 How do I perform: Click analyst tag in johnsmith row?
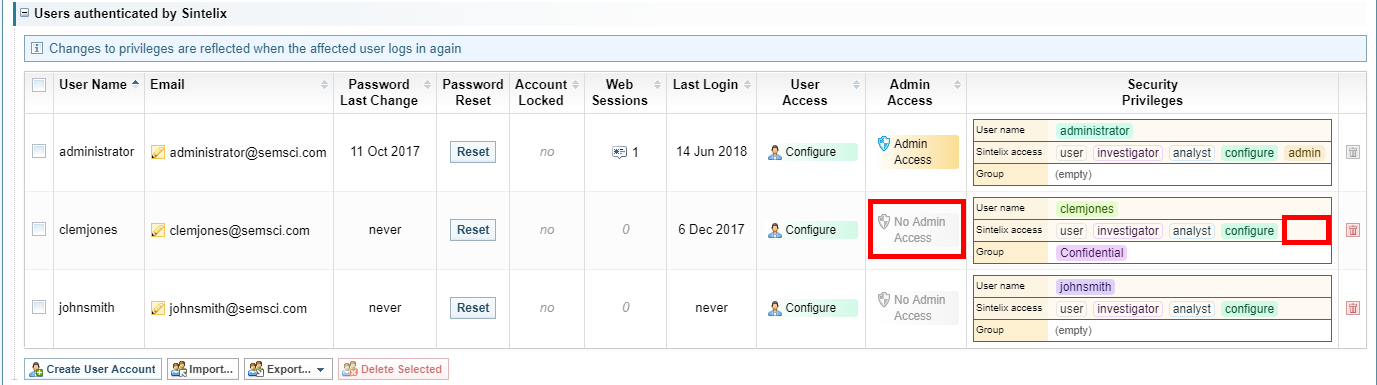(x=1192, y=309)
